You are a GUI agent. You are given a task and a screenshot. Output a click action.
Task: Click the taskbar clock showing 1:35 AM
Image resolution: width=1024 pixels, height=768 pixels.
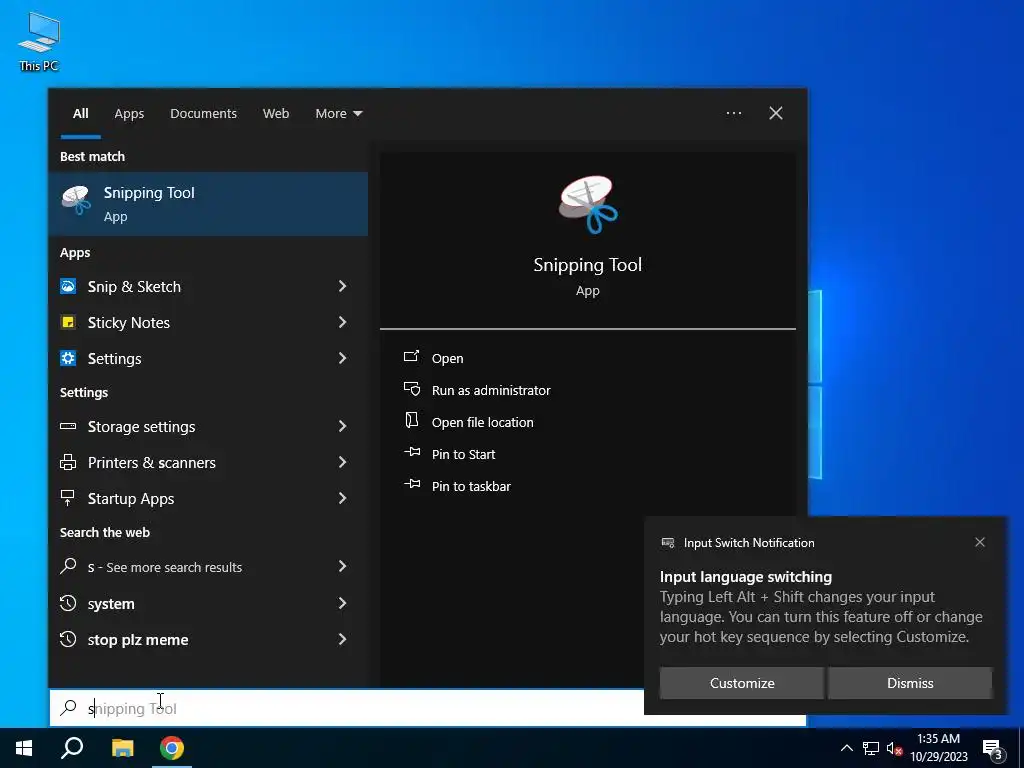pos(938,748)
